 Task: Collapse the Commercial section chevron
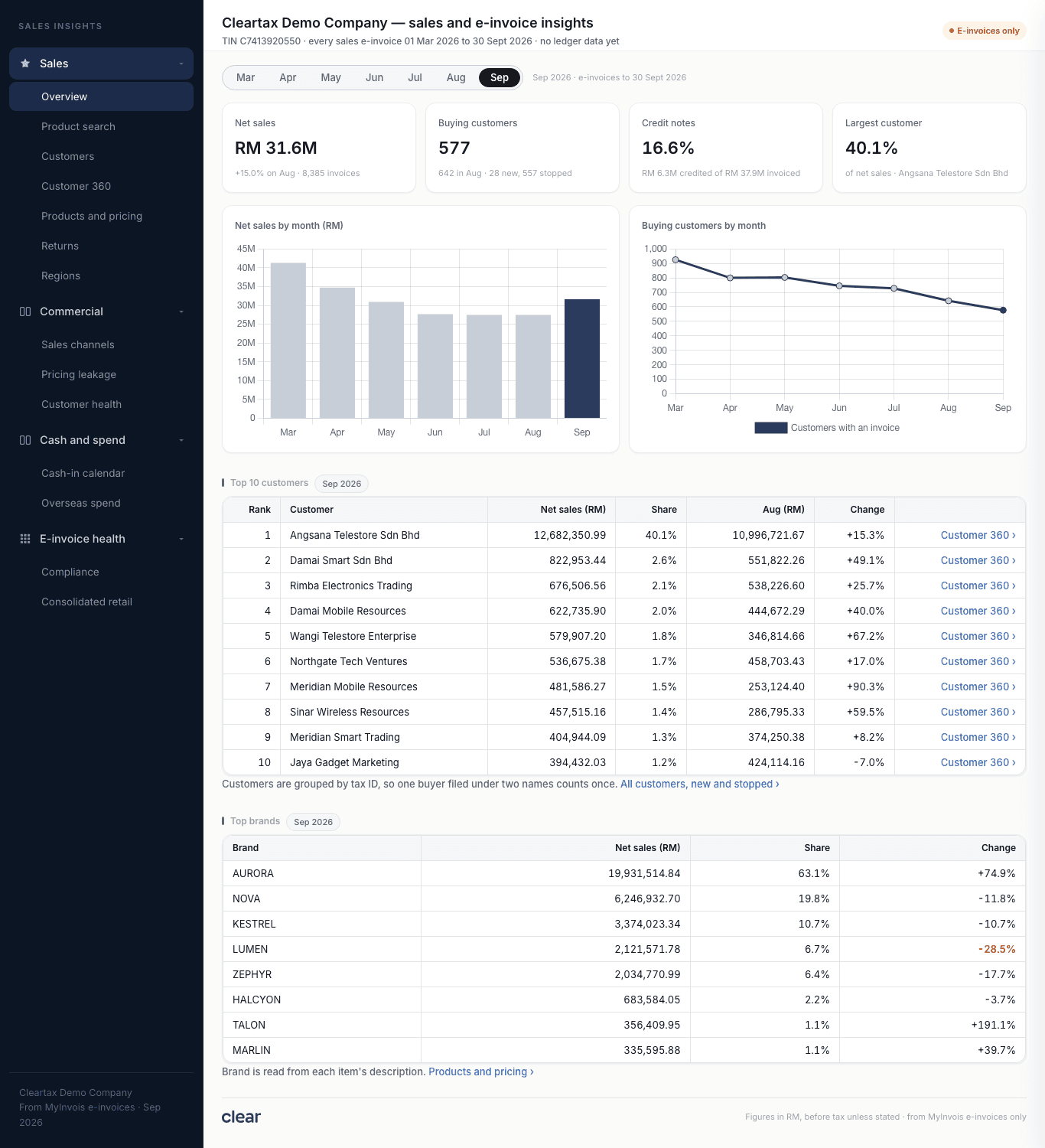[x=181, y=311]
